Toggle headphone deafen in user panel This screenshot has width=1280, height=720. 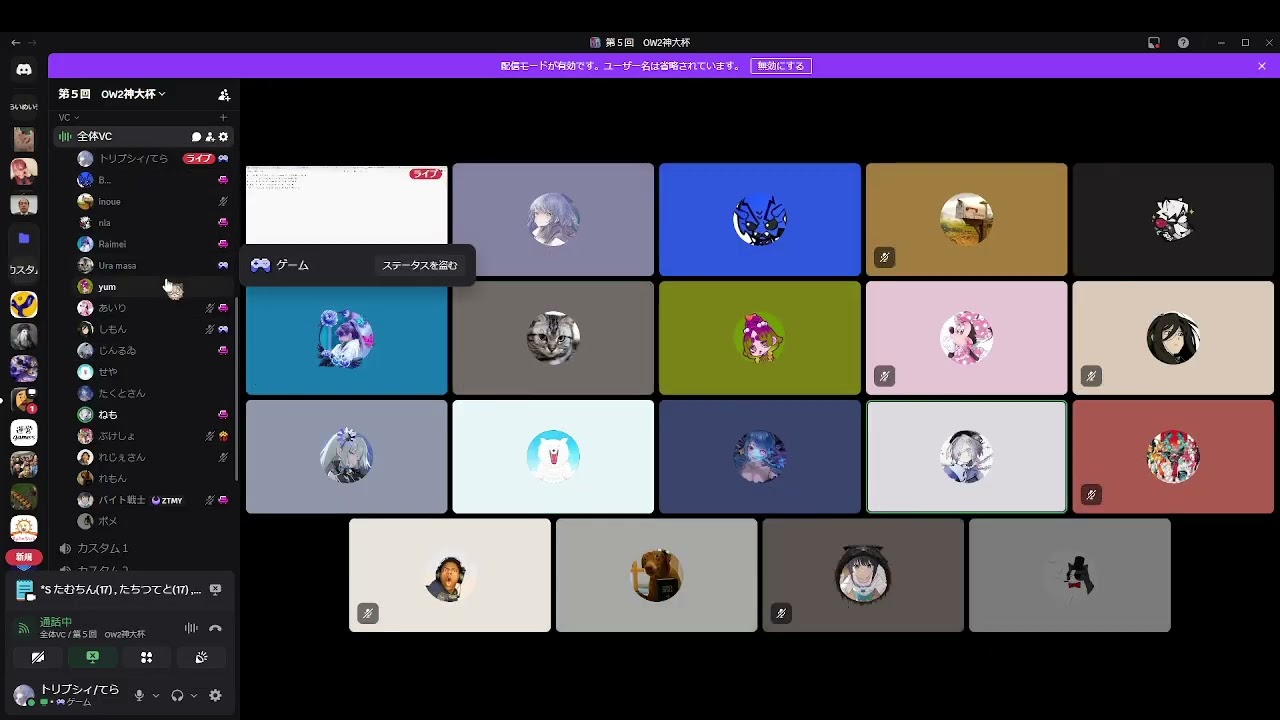pyautogui.click(x=177, y=695)
